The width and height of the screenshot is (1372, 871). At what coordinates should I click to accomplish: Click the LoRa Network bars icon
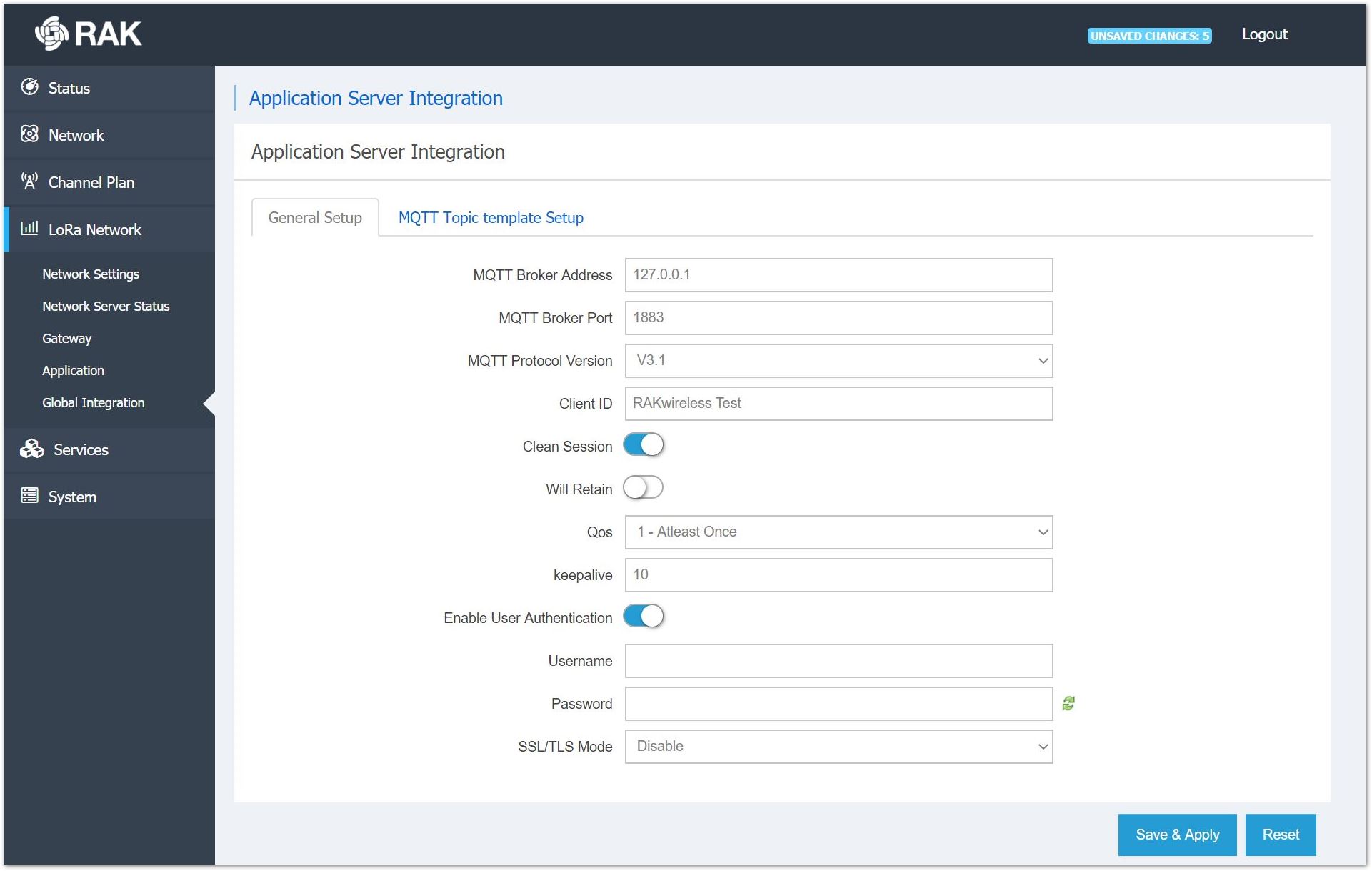pos(29,229)
